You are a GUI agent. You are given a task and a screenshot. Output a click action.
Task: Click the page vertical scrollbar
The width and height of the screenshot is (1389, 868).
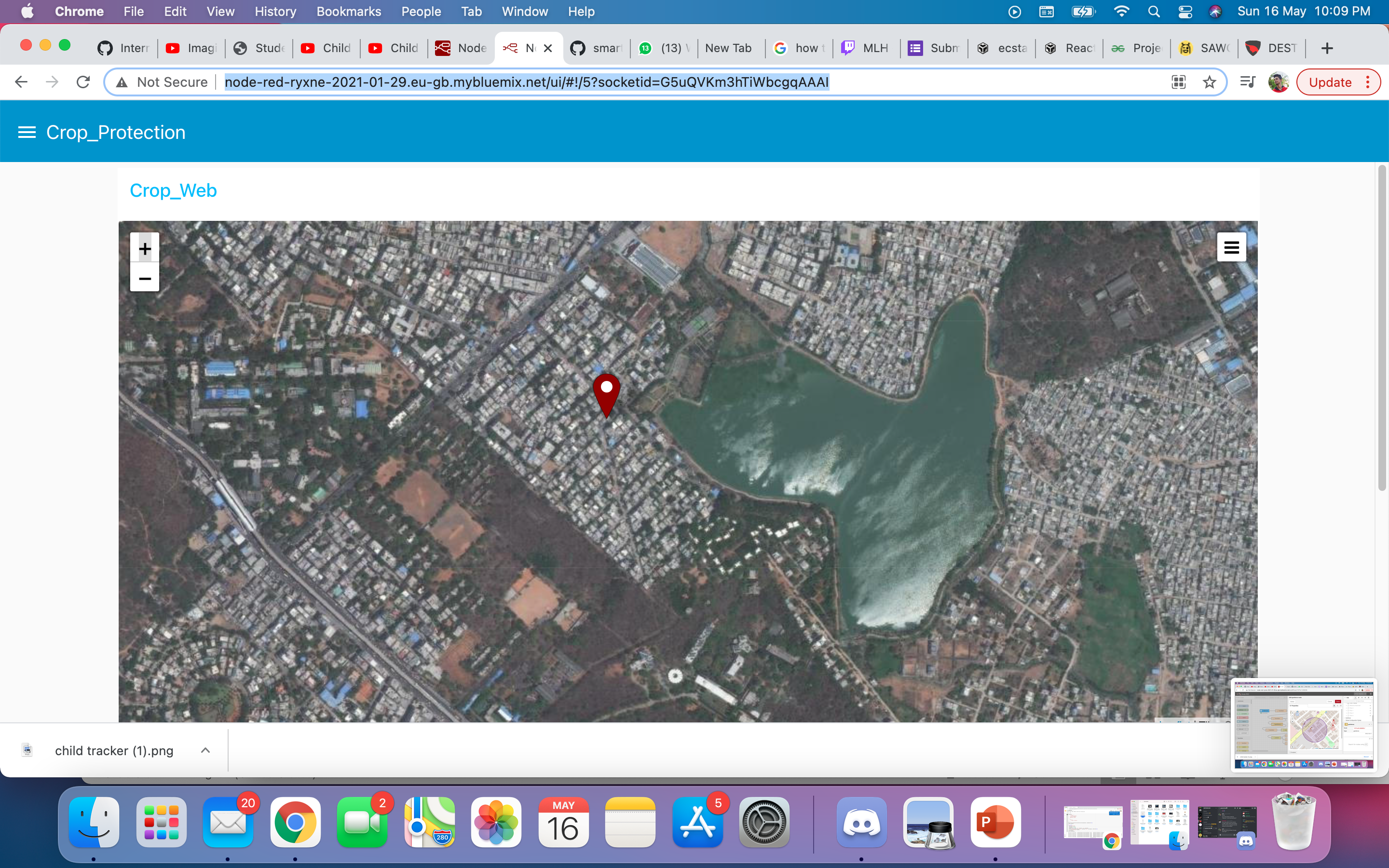click(x=1382, y=327)
